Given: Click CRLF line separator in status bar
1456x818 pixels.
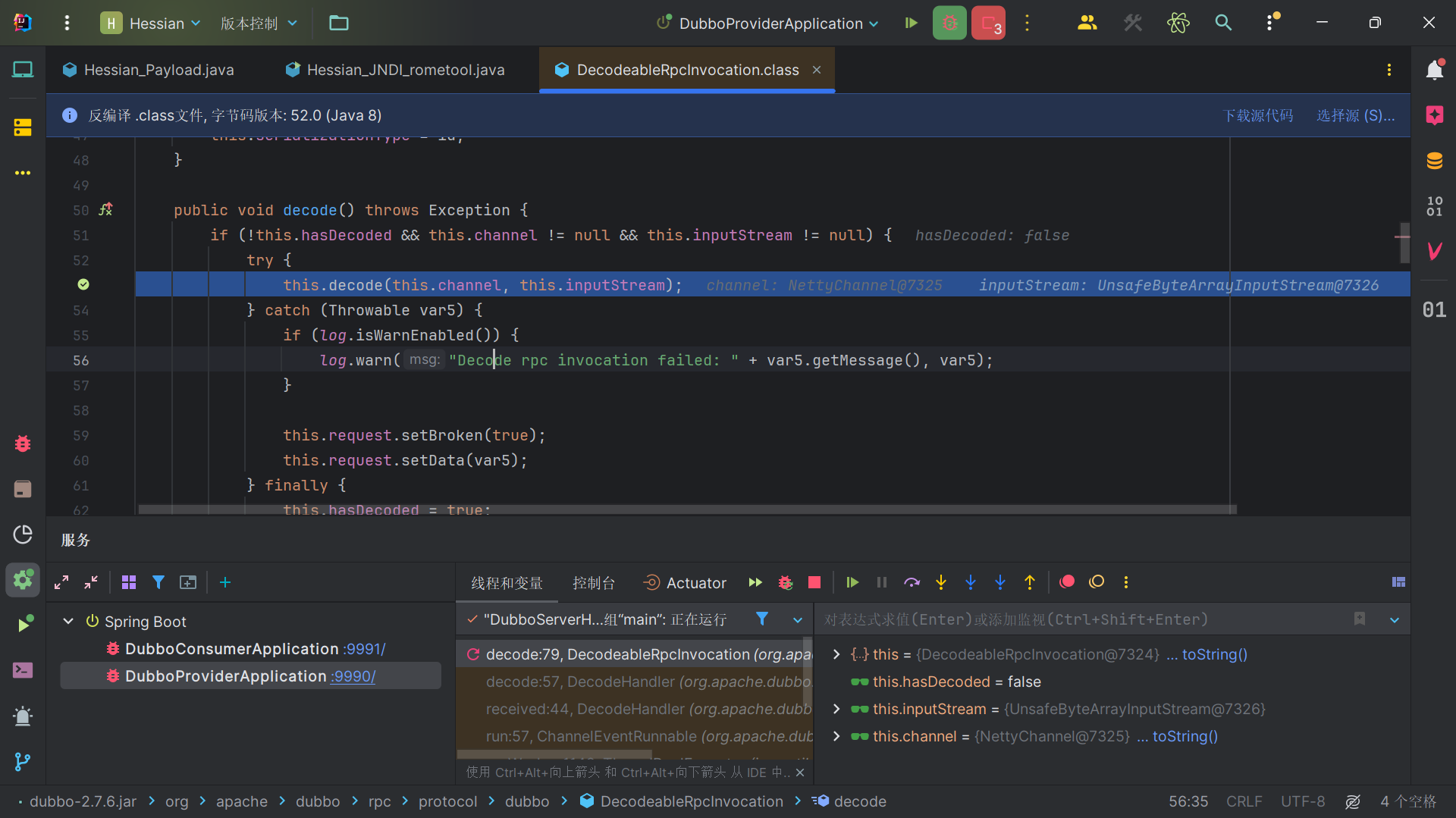Looking at the screenshot, I should coord(1244,801).
